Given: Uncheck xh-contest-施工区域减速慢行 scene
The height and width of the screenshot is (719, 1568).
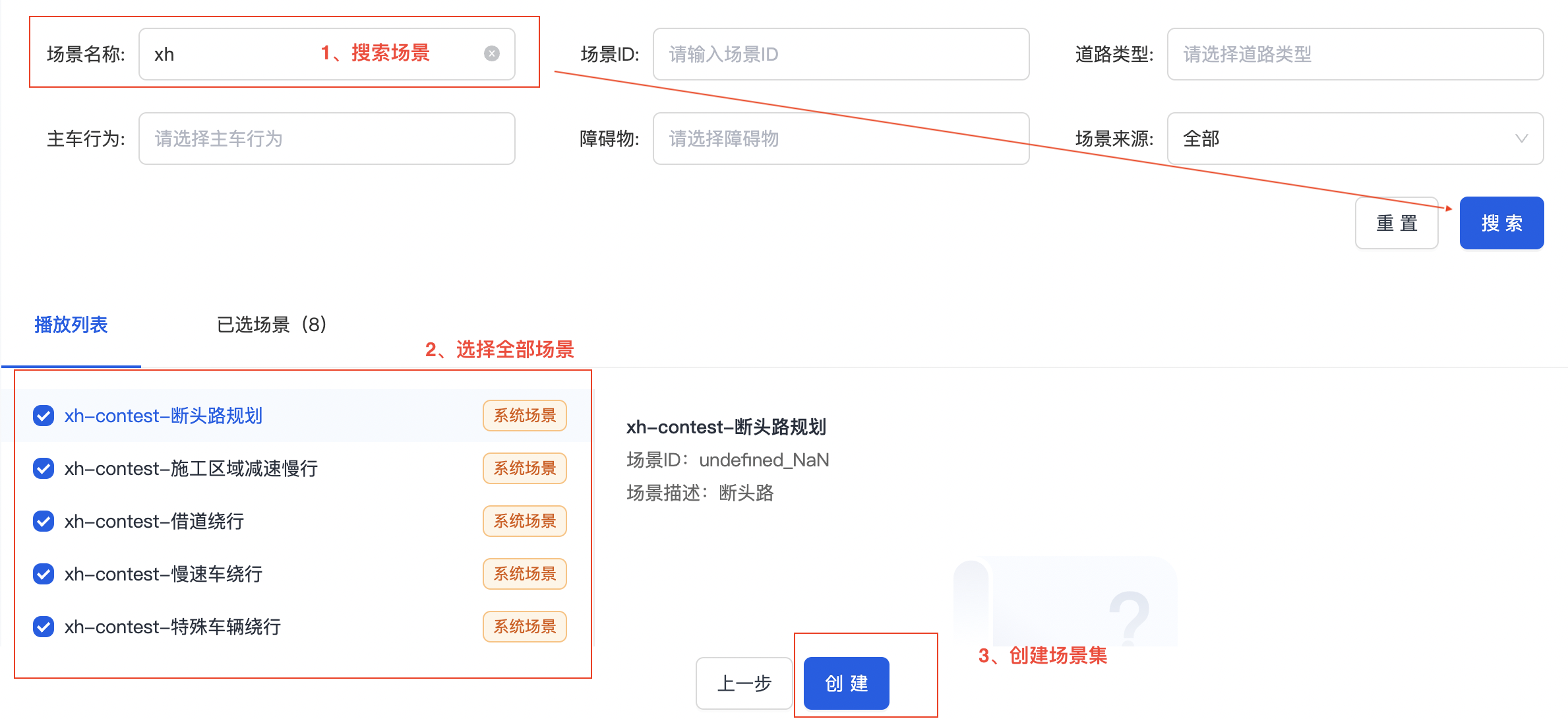Looking at the screenshot, I should tap(42, 468).
